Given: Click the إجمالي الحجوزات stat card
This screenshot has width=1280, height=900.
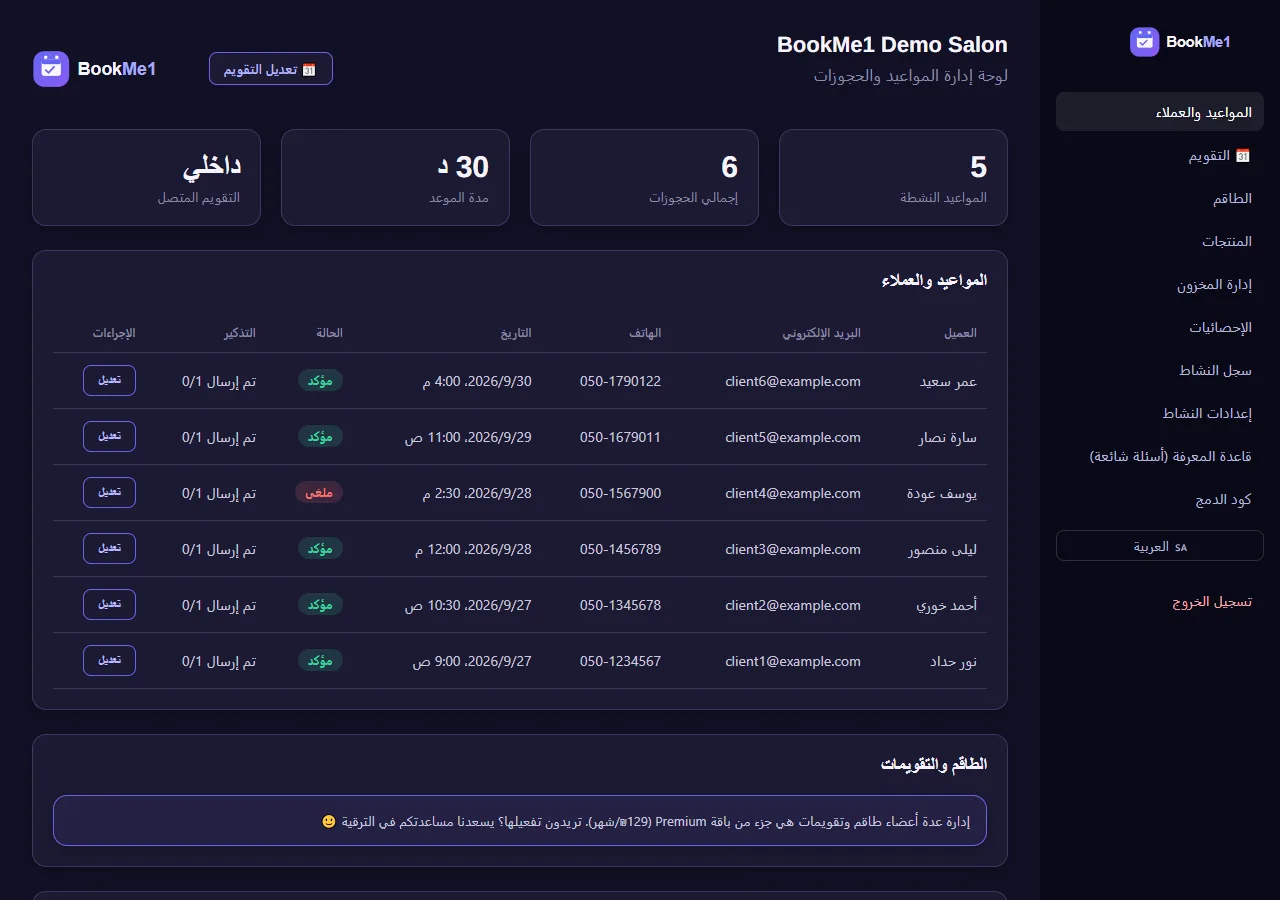Looking at the screenshot, I should coord(644,177).
